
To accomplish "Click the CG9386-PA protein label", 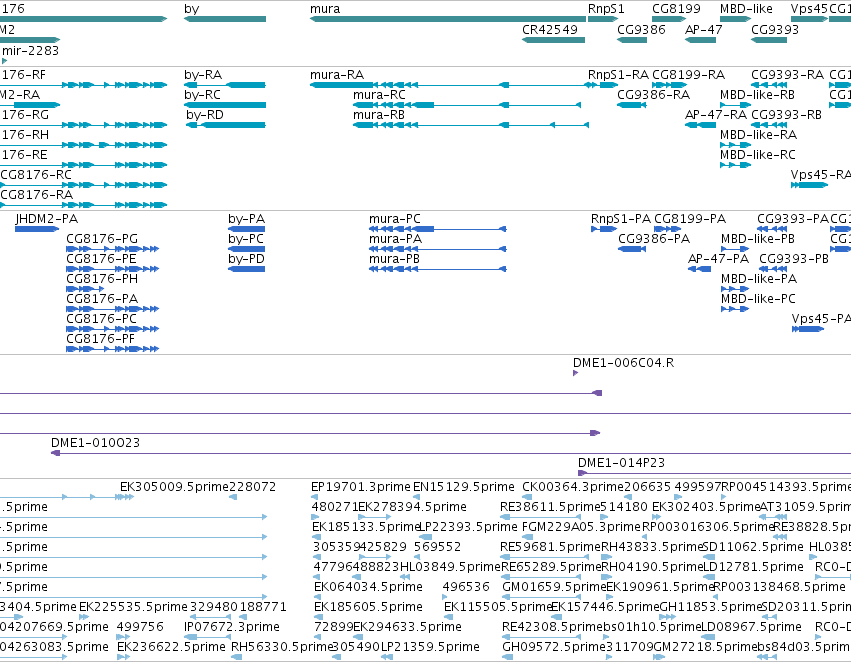I will [654, 239].
